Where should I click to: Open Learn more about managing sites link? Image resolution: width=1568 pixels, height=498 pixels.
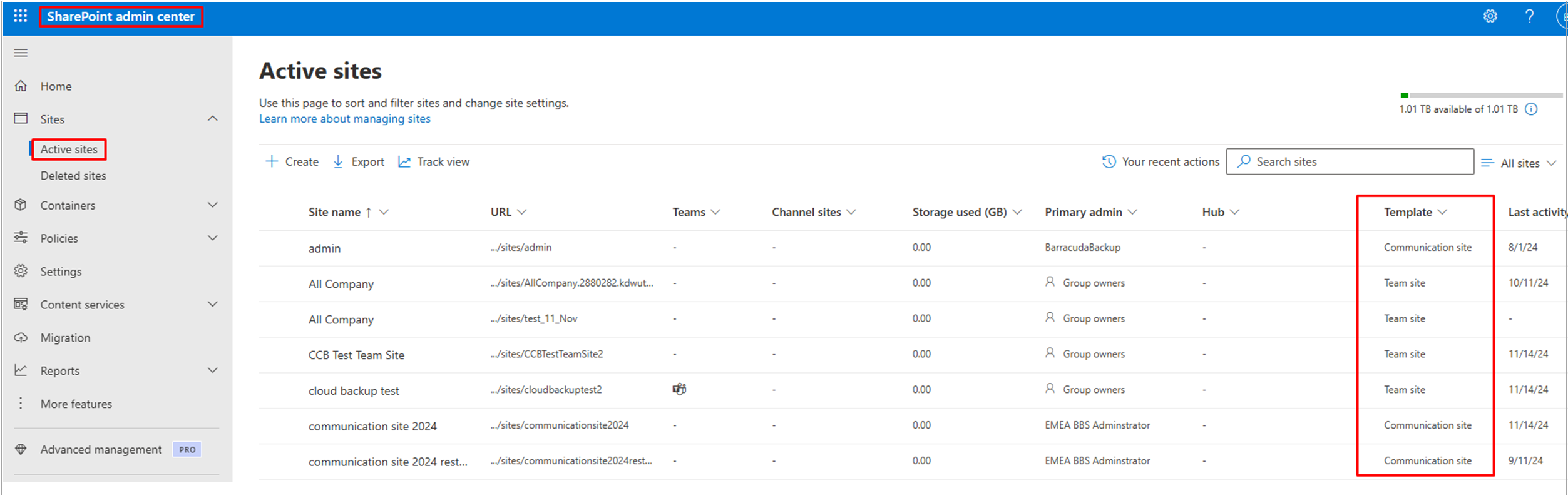pyautogui.click(x=344, y=119)
